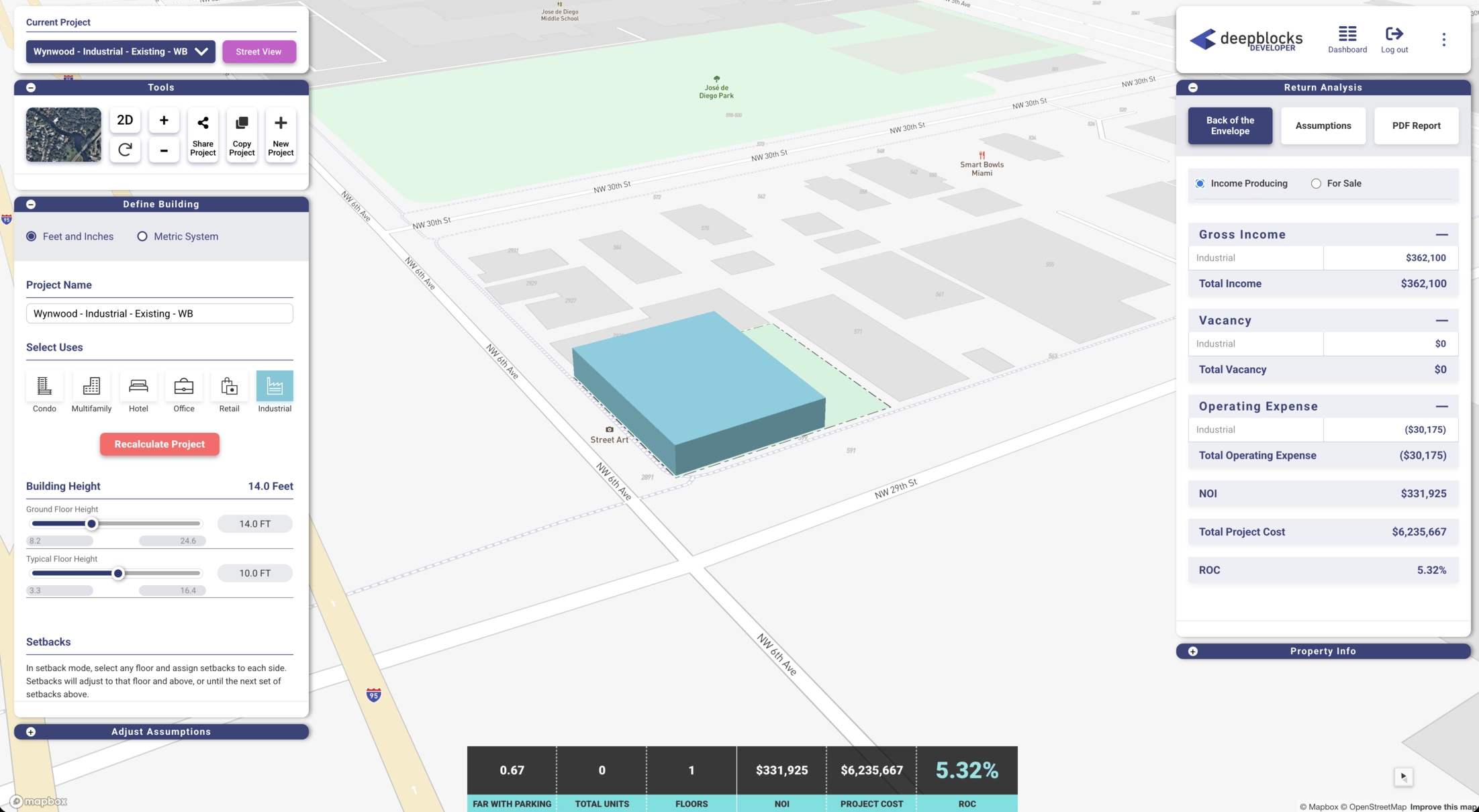Click the 14.0 FT ground height field
Viewport: 1479px width, 812px height.
coord(255,523)
